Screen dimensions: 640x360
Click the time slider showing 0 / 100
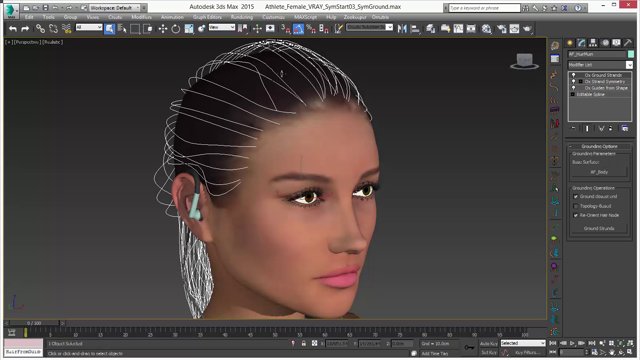click(x=34, y=323)
